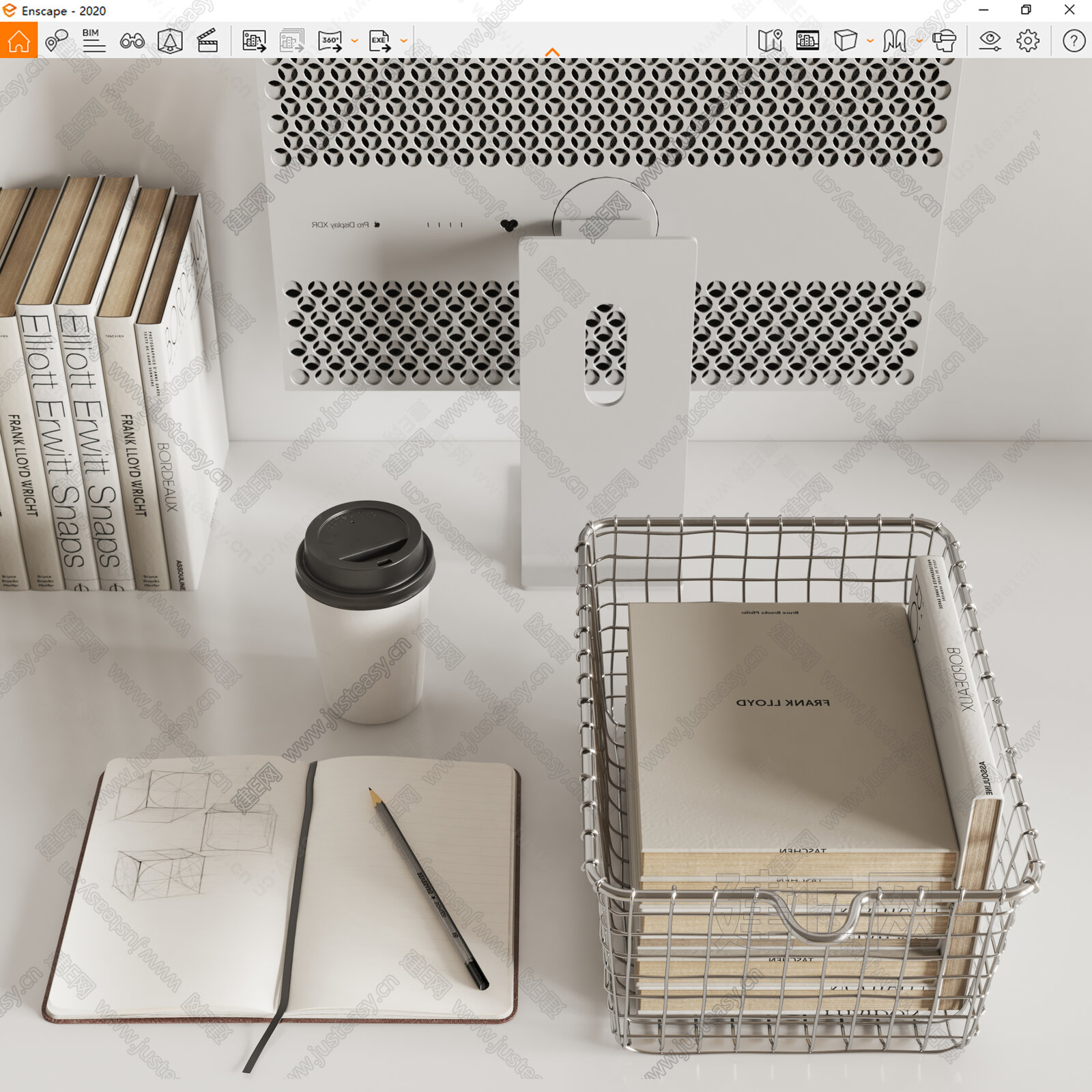Toggle the video editor clapperboard icon
This screenshot has height=1092, width=1092.
point(207,41)
